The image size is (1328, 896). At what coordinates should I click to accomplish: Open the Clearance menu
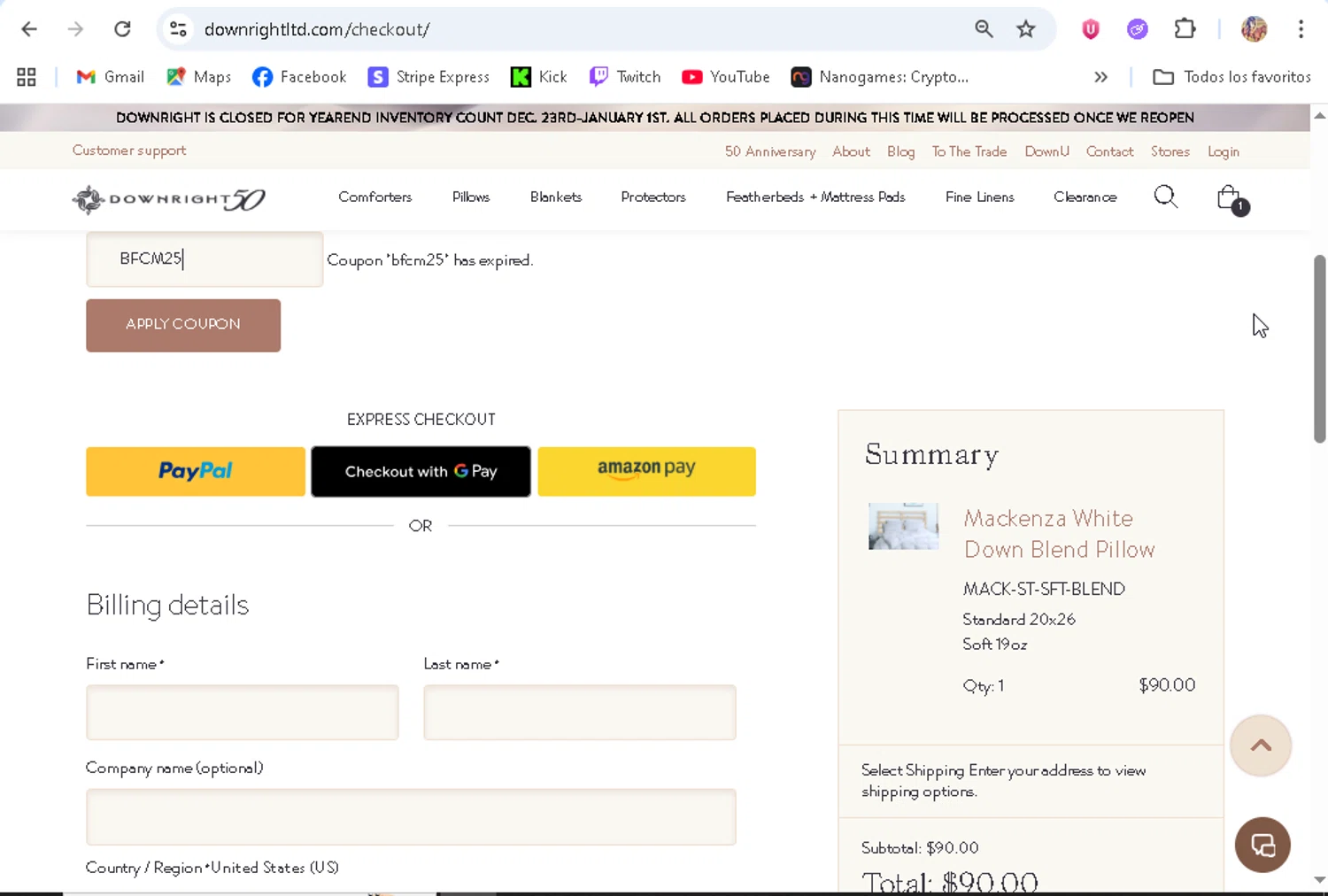[1085, 197]
